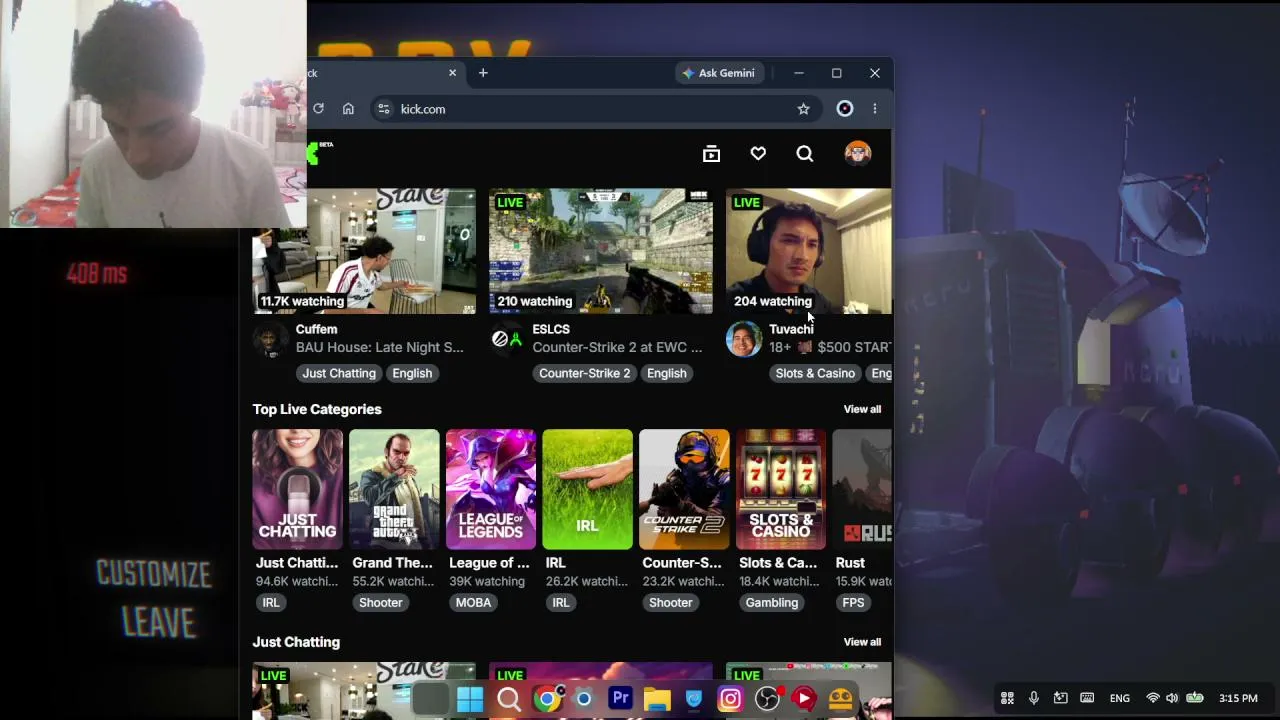This screenshot has width=1280, height=720.
Task: Open Tuvachi's live stream thumbnail
Action: click(x=808, y=251)
